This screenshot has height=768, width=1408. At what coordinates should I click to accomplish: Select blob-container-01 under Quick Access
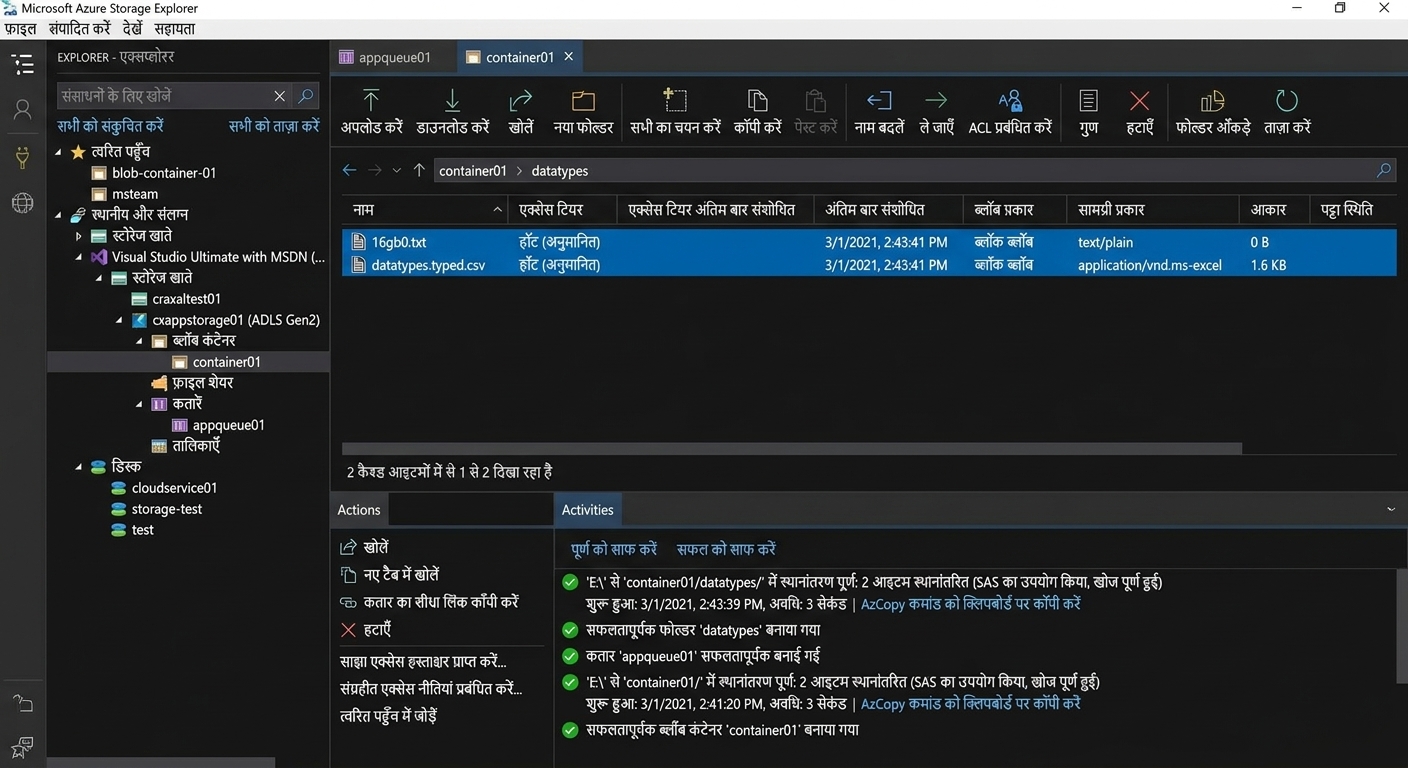(164, 173)
